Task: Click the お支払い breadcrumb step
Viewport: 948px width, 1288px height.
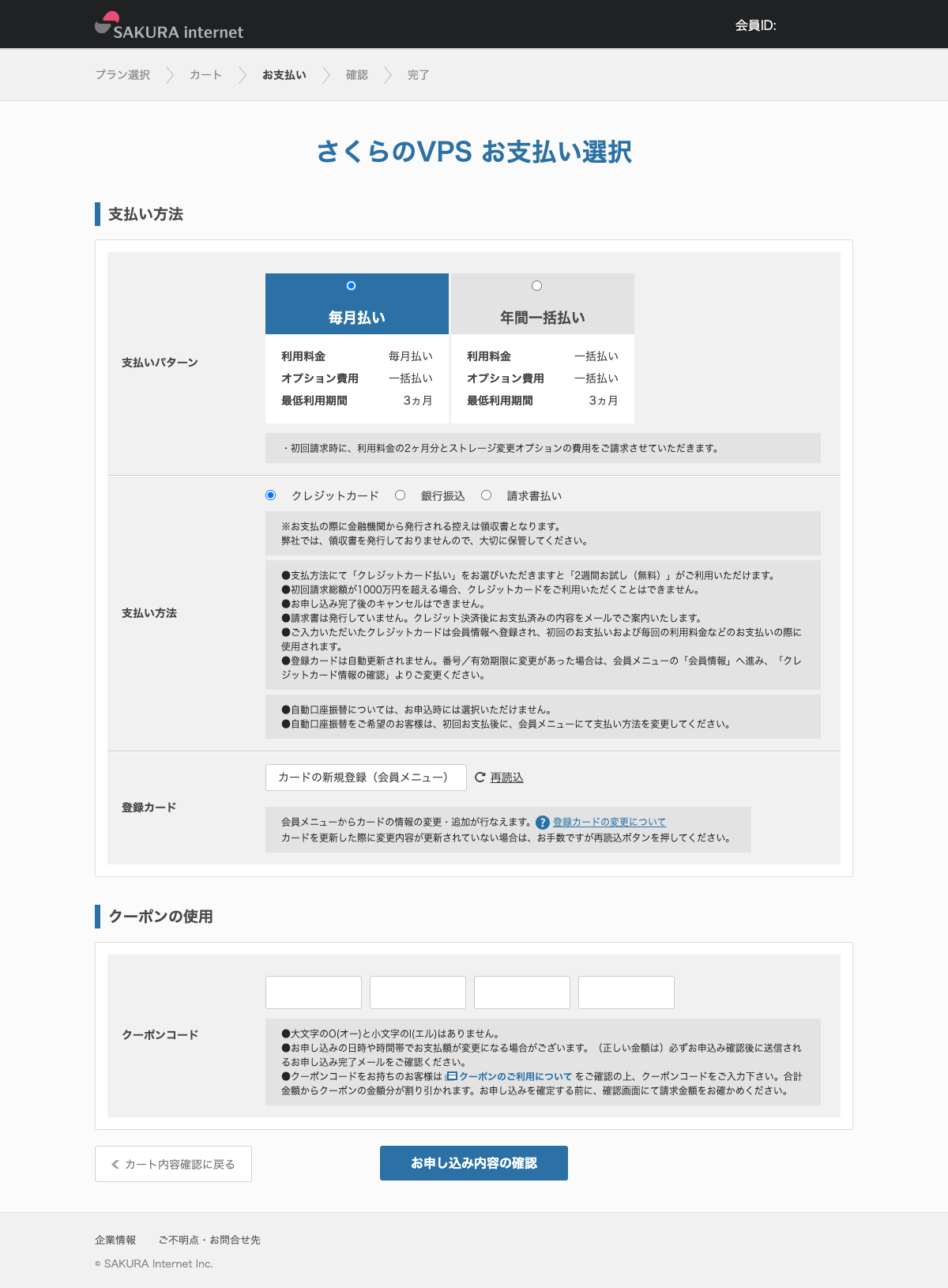Action: (284, 75)
